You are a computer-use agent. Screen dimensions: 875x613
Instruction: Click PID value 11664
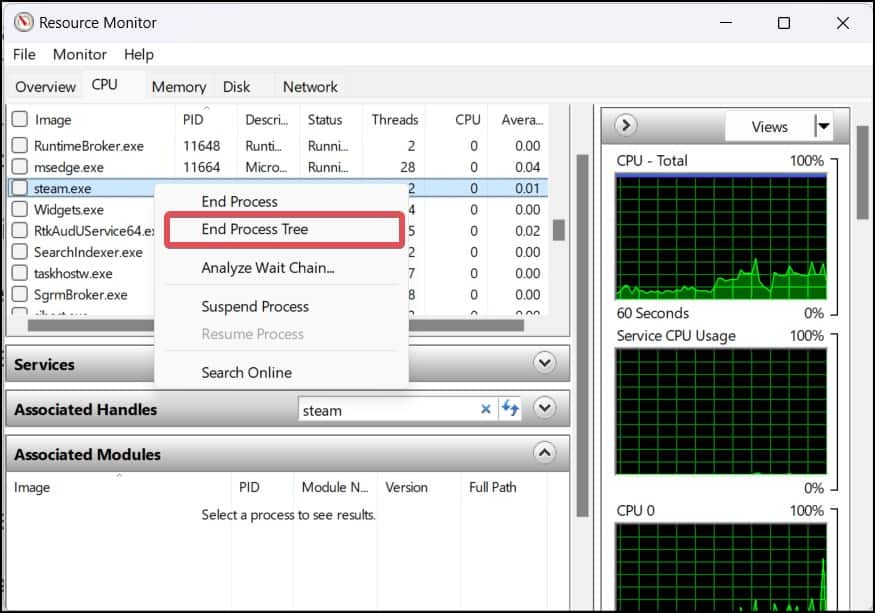pos(201,167)
